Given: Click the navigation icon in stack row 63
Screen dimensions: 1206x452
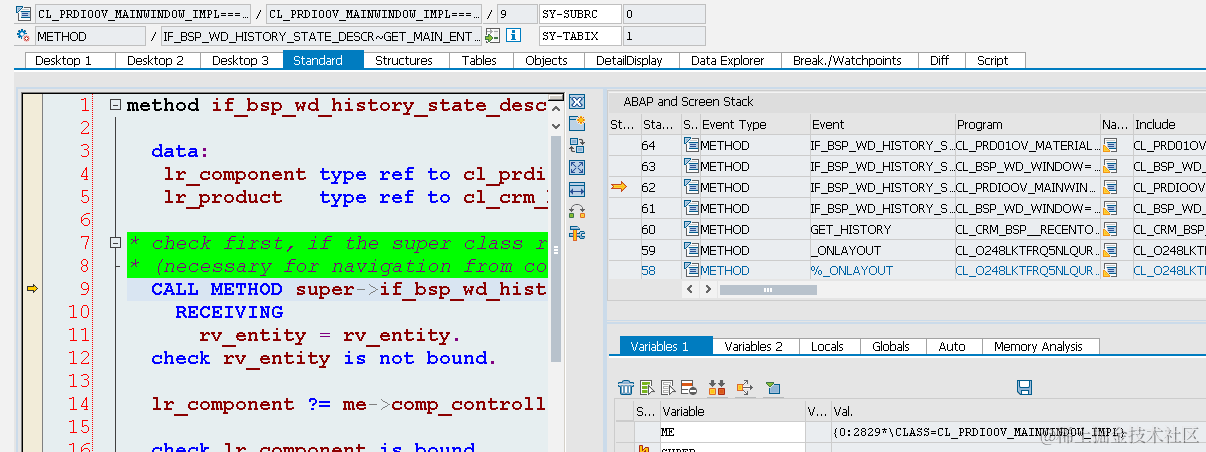Looking at the screenshot, I should point(1110,167).
